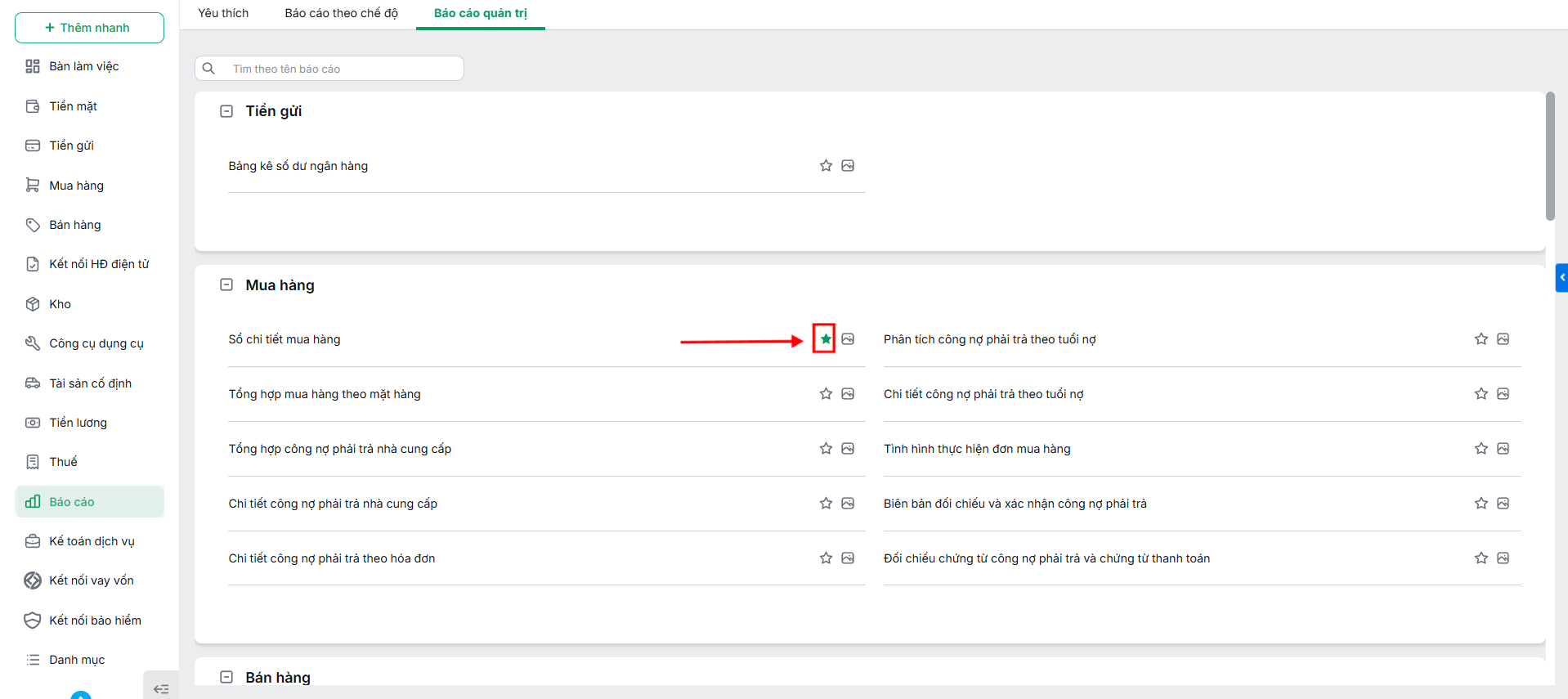Favorite Chi tiết công nợ phải trả theo hóa đơn
Screen dimensions: 1568x699
[826, 558]
